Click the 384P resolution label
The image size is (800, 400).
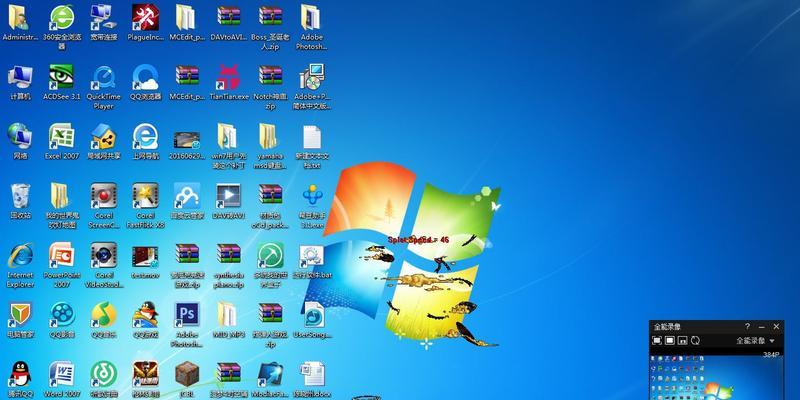click(x=771, y=354)
